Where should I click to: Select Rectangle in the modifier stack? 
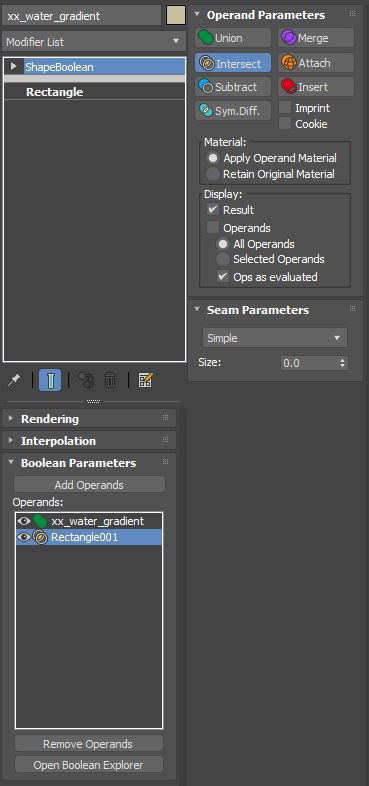[55, 92]
